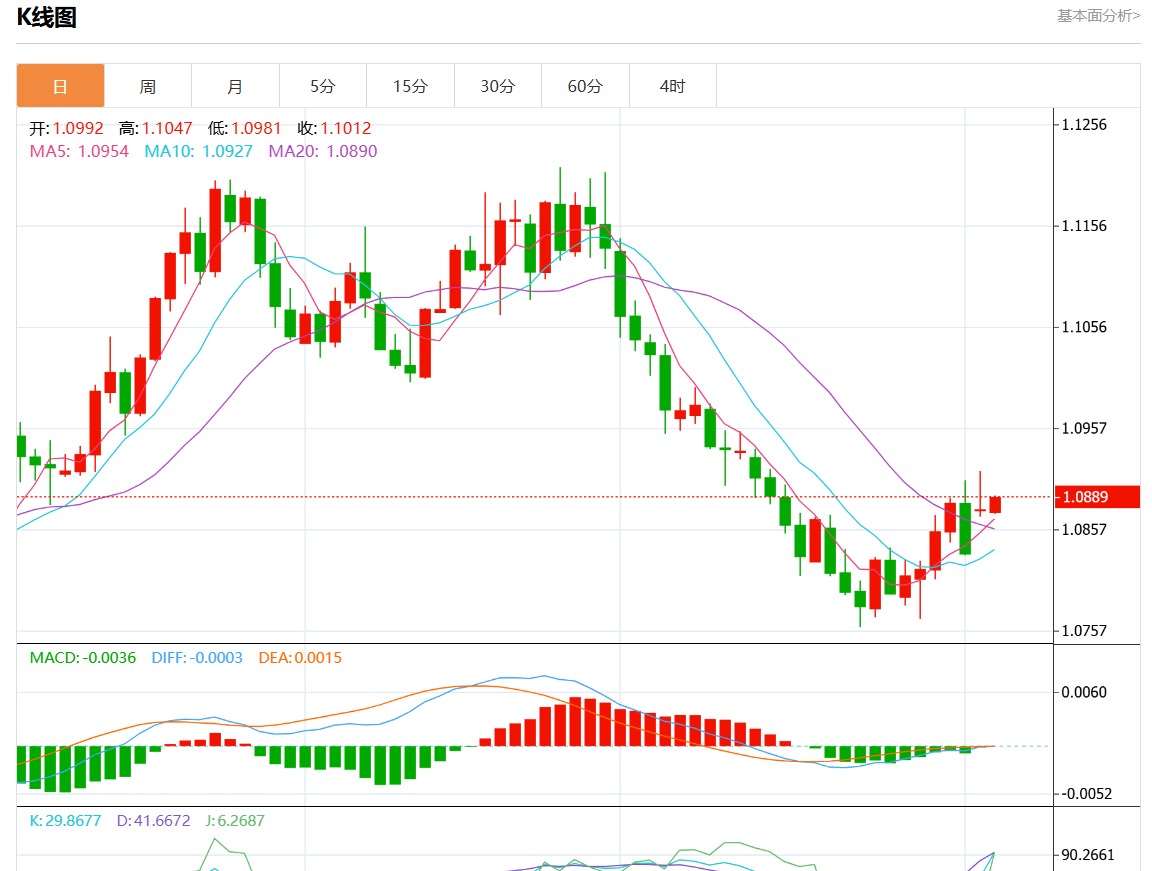The height and width of the screenshot is (871, 1152).
Task: Show the 30分 interval chart
Action: point(497,86)
